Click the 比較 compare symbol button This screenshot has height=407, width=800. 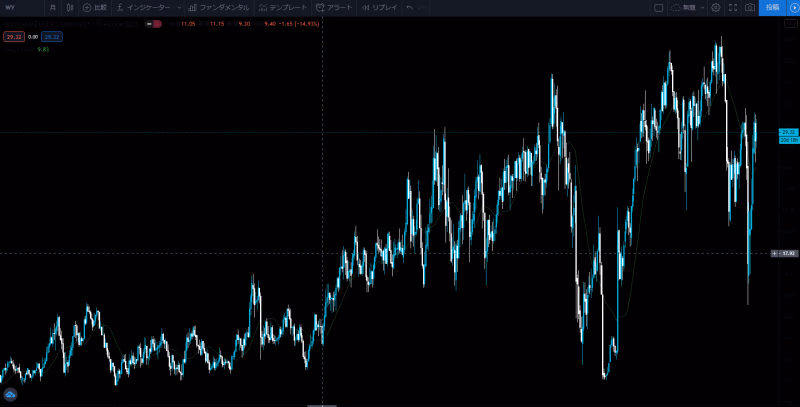(94, 7)
